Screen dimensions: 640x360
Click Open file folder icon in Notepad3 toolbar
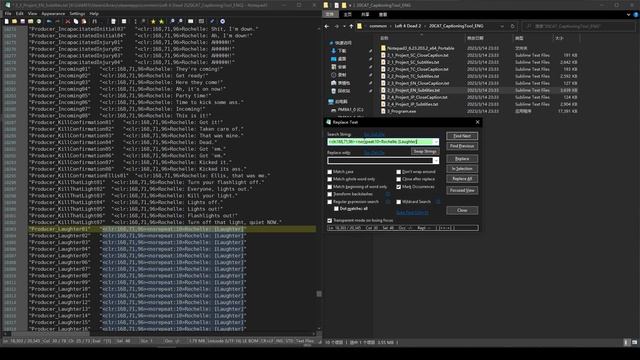tap(15, 21)
